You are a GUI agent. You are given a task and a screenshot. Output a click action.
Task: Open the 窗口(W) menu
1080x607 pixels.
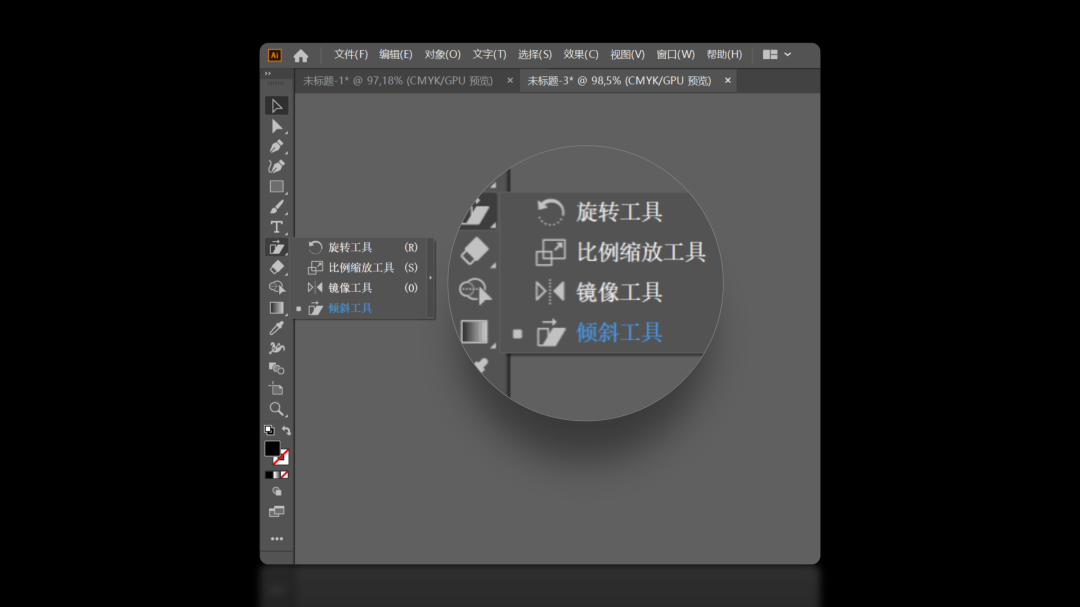[x=675, y=54]
